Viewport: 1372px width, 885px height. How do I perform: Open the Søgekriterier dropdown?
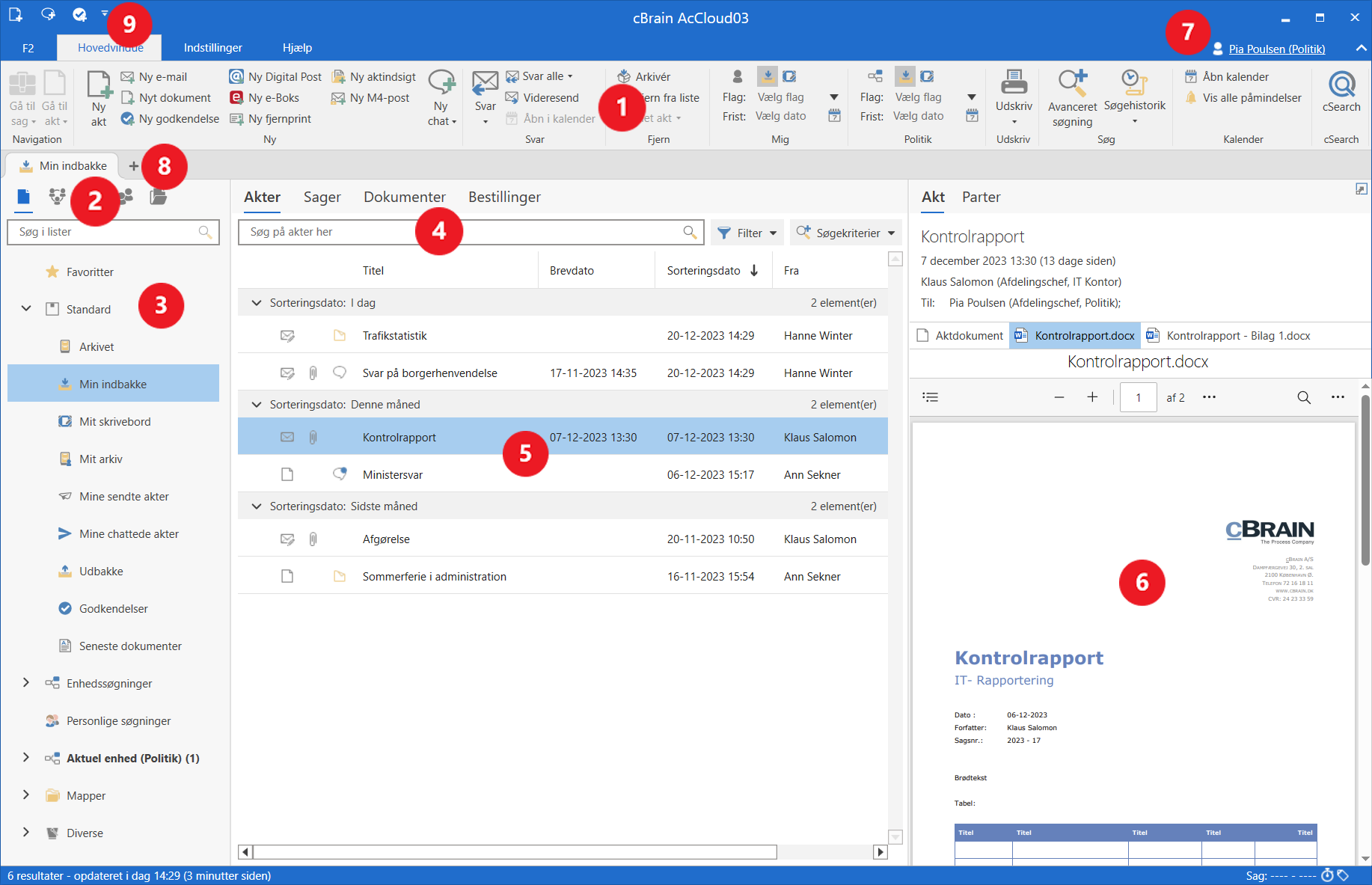846,233
